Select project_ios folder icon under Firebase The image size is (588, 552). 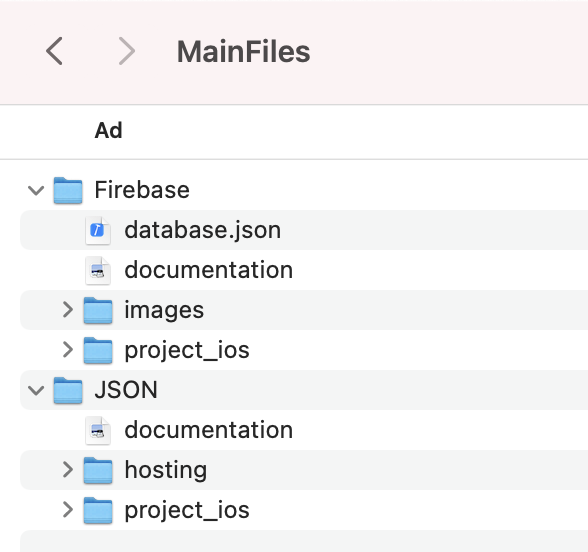[98, 350]
